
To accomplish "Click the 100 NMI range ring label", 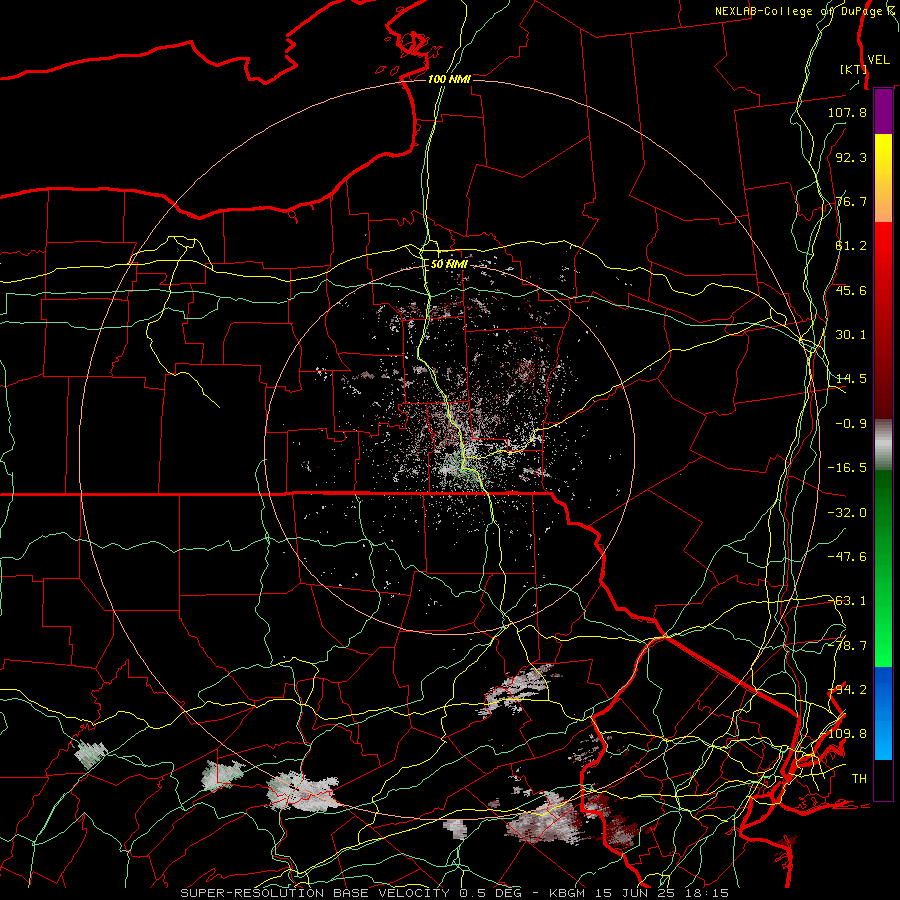I will (449, 79).
